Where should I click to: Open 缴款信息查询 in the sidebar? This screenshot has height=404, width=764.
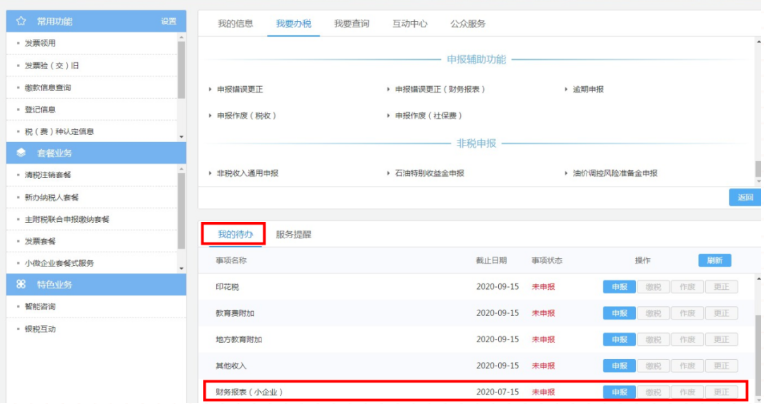tap(48, 87)
